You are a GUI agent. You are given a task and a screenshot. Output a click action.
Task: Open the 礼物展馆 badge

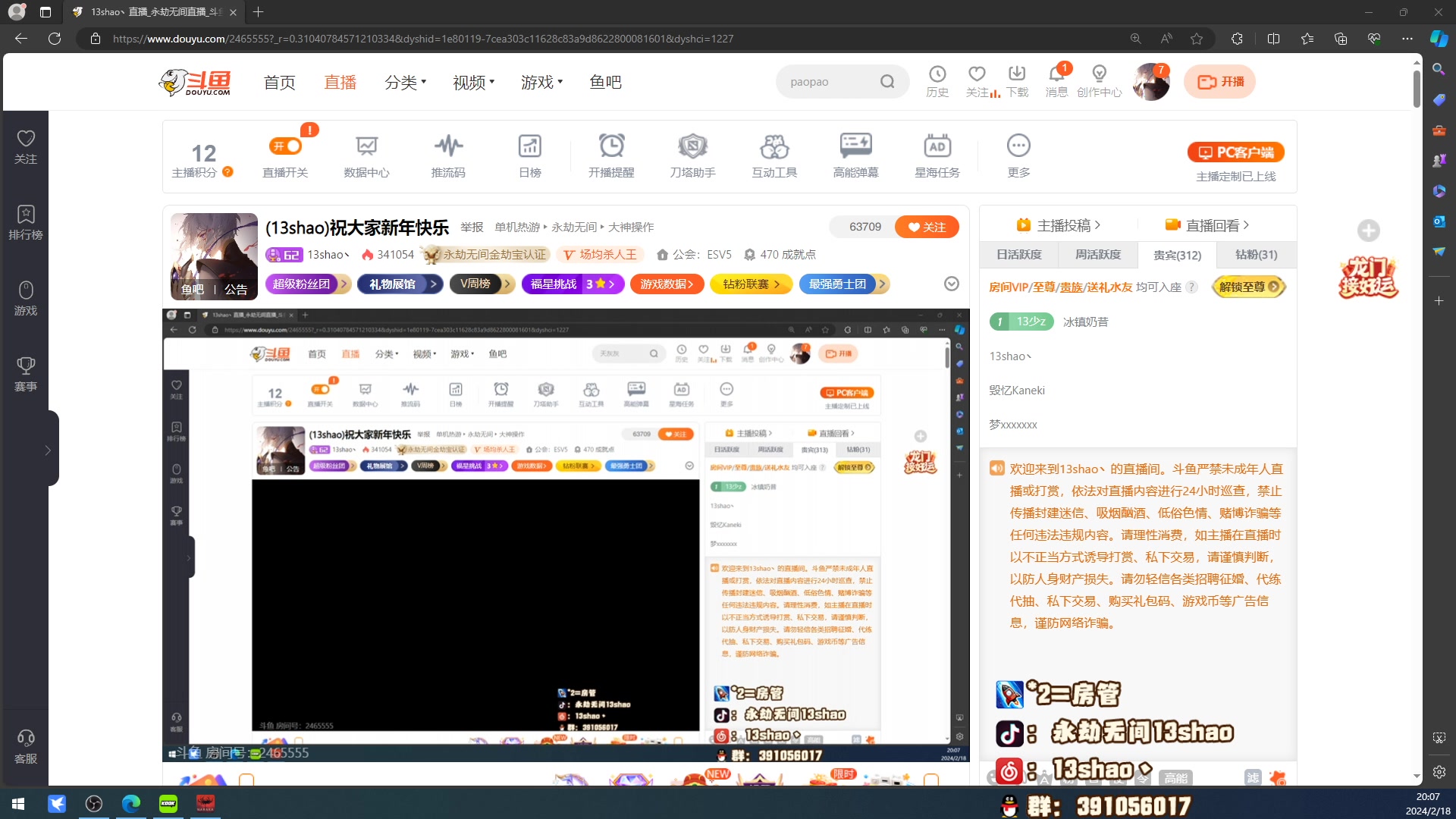click(x=400, y=284)
